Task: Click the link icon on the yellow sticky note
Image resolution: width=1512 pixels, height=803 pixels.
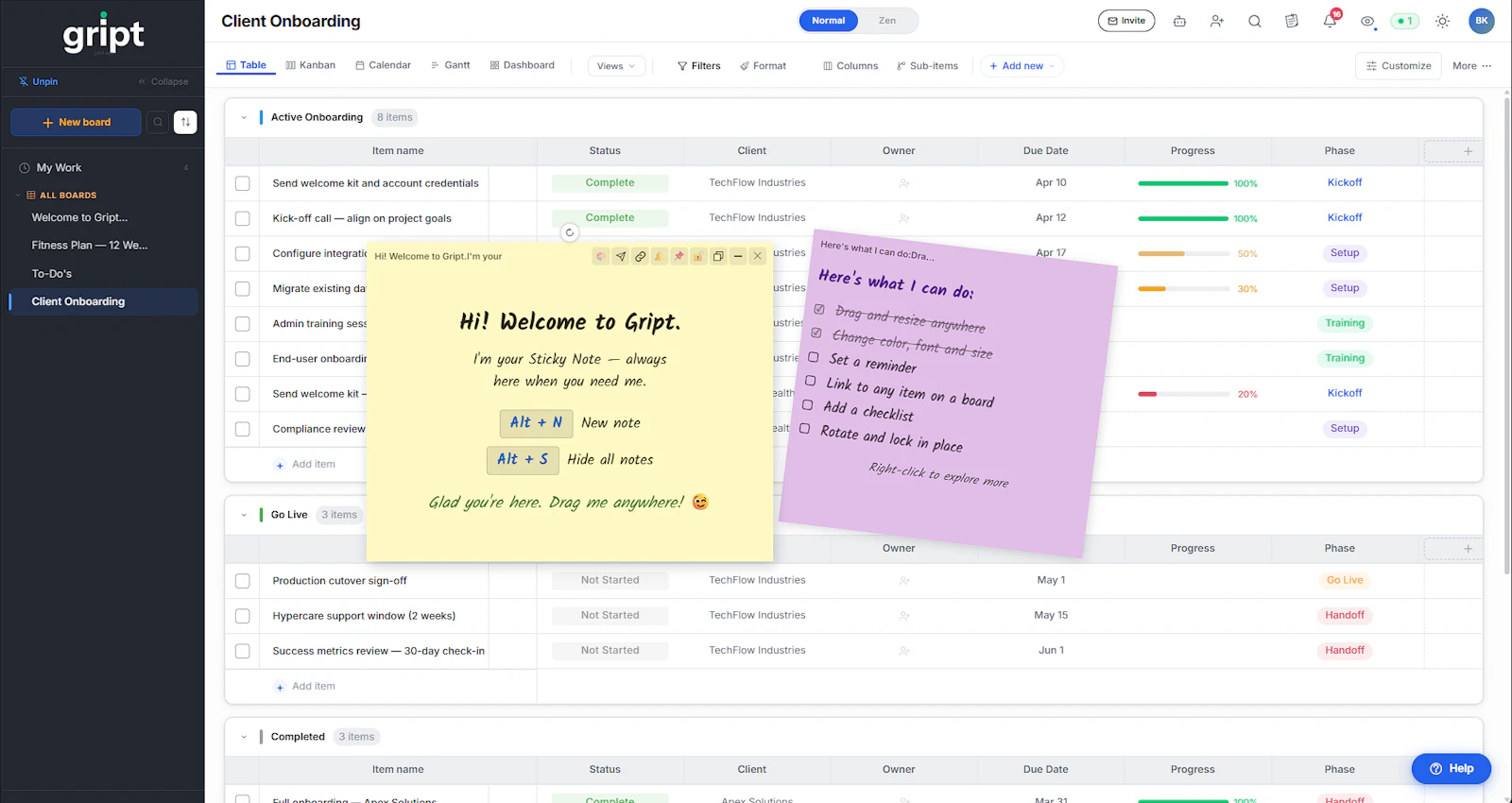Action: (x=641, y=256)
